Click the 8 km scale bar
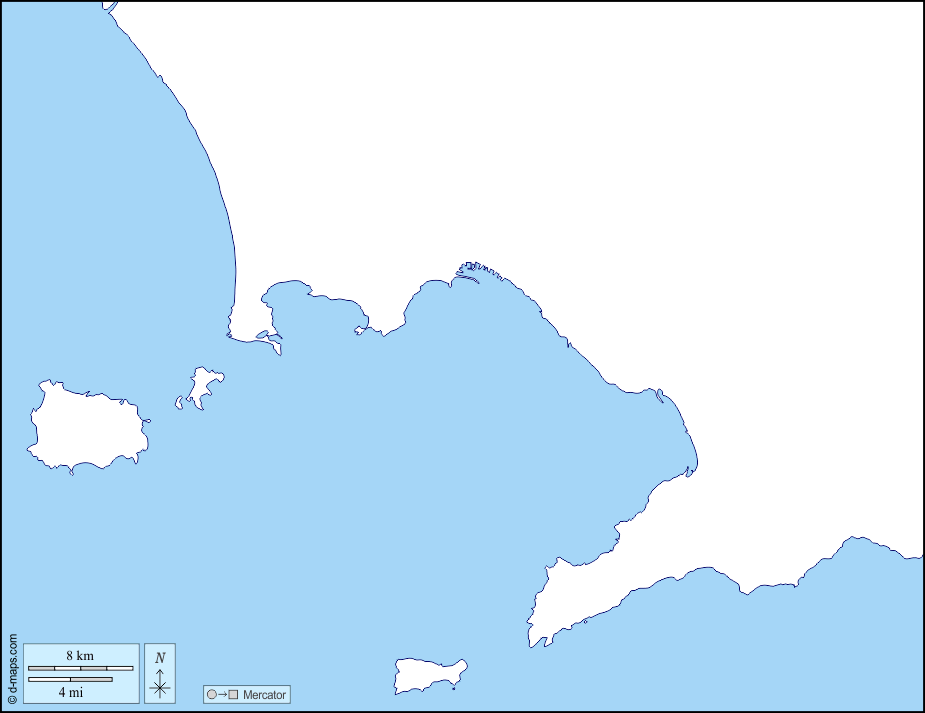The image size is (925, 713). click(80, 668)
